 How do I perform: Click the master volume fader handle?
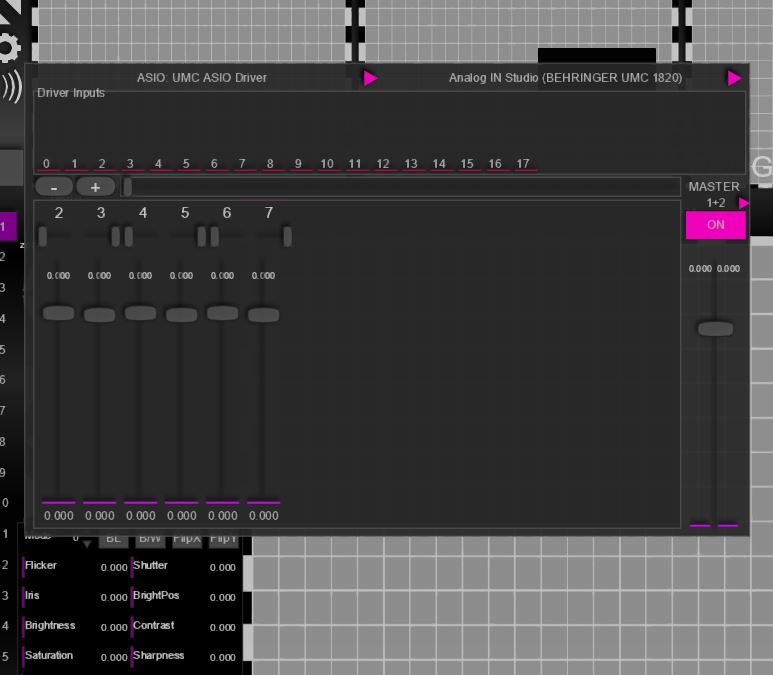[x=715, y=329]
